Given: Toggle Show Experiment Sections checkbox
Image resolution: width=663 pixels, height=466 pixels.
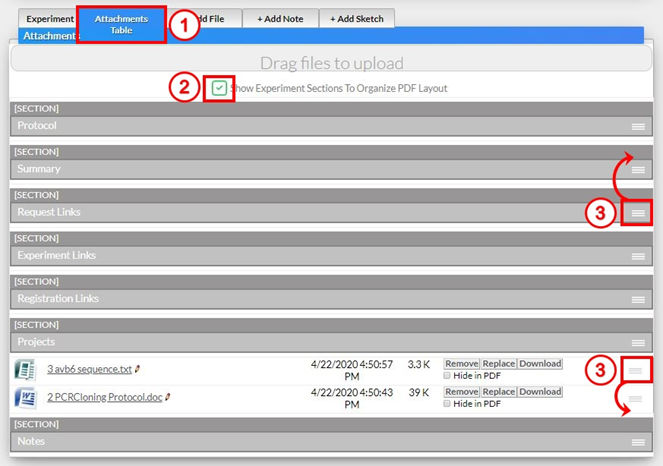Looking at the screenshot, I should coord(219,88).
